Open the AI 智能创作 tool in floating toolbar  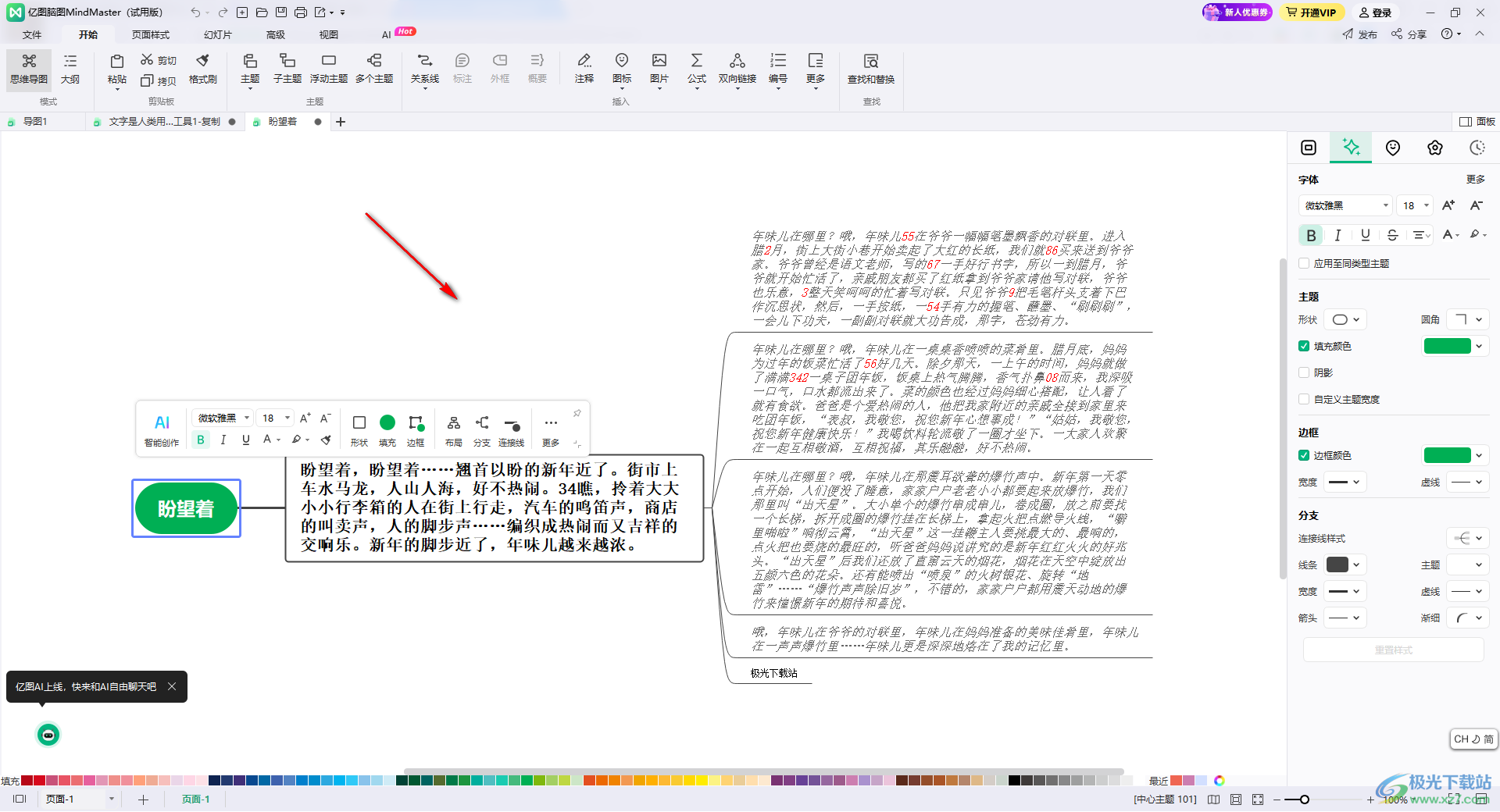[x=162, y=429]
